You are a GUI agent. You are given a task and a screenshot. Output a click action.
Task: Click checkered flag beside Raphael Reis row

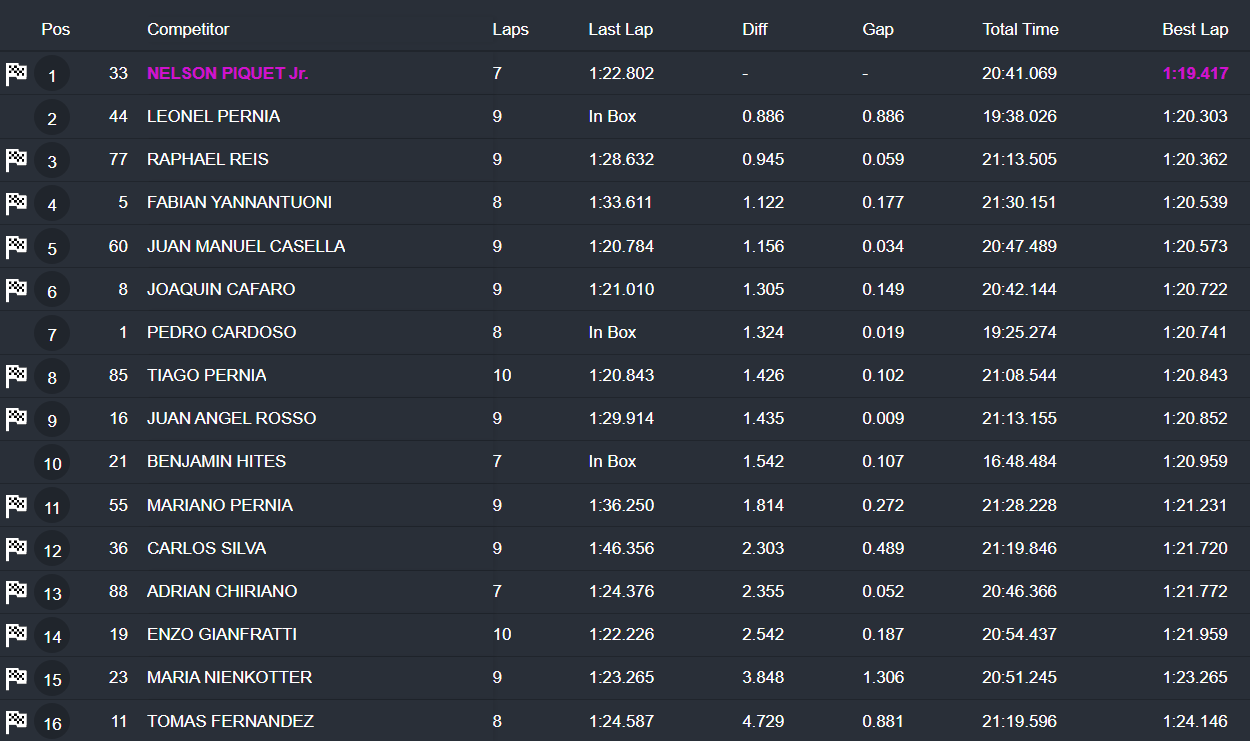16,159
